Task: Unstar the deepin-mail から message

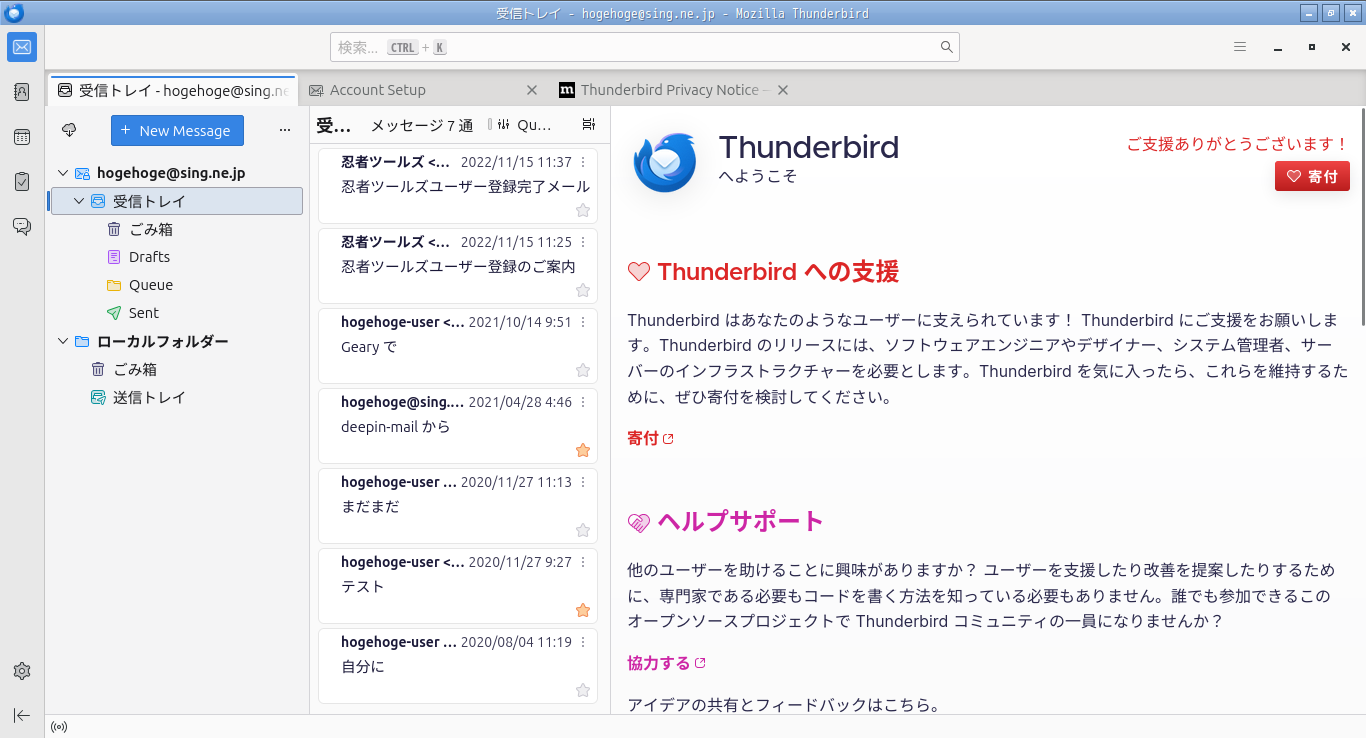Action: pyautogui.click(x=583, y=450)
